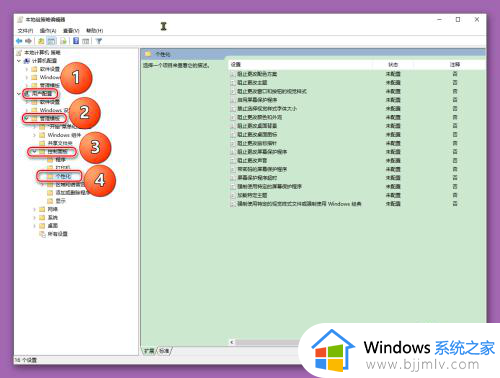Select the 启用屏幕保护程序 policy icon
The image size is (500, 378).
coord(233,100)
